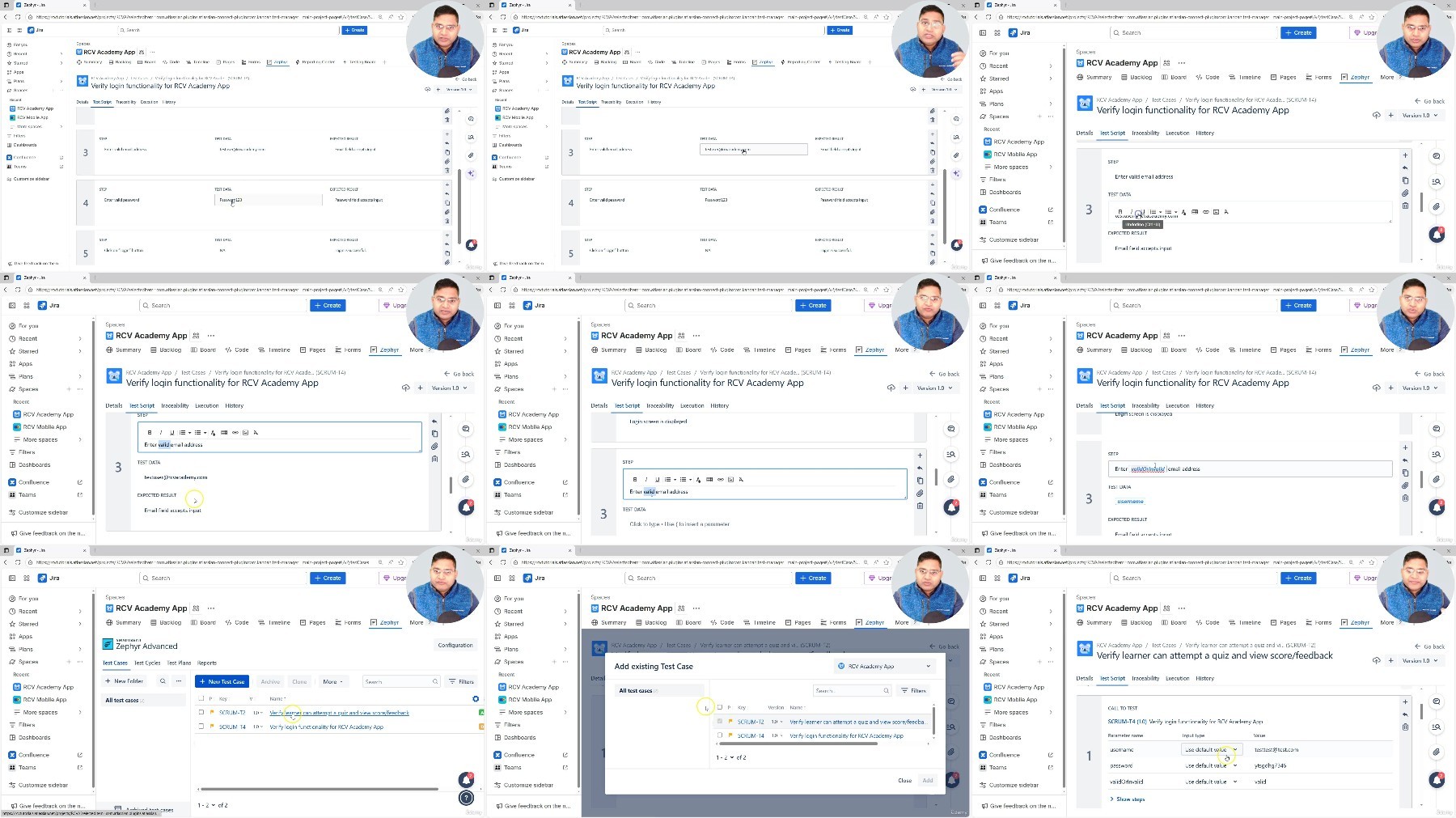Open the ellipsis menu beside New Folder
Screen dimensions: 1456x818
179,681
